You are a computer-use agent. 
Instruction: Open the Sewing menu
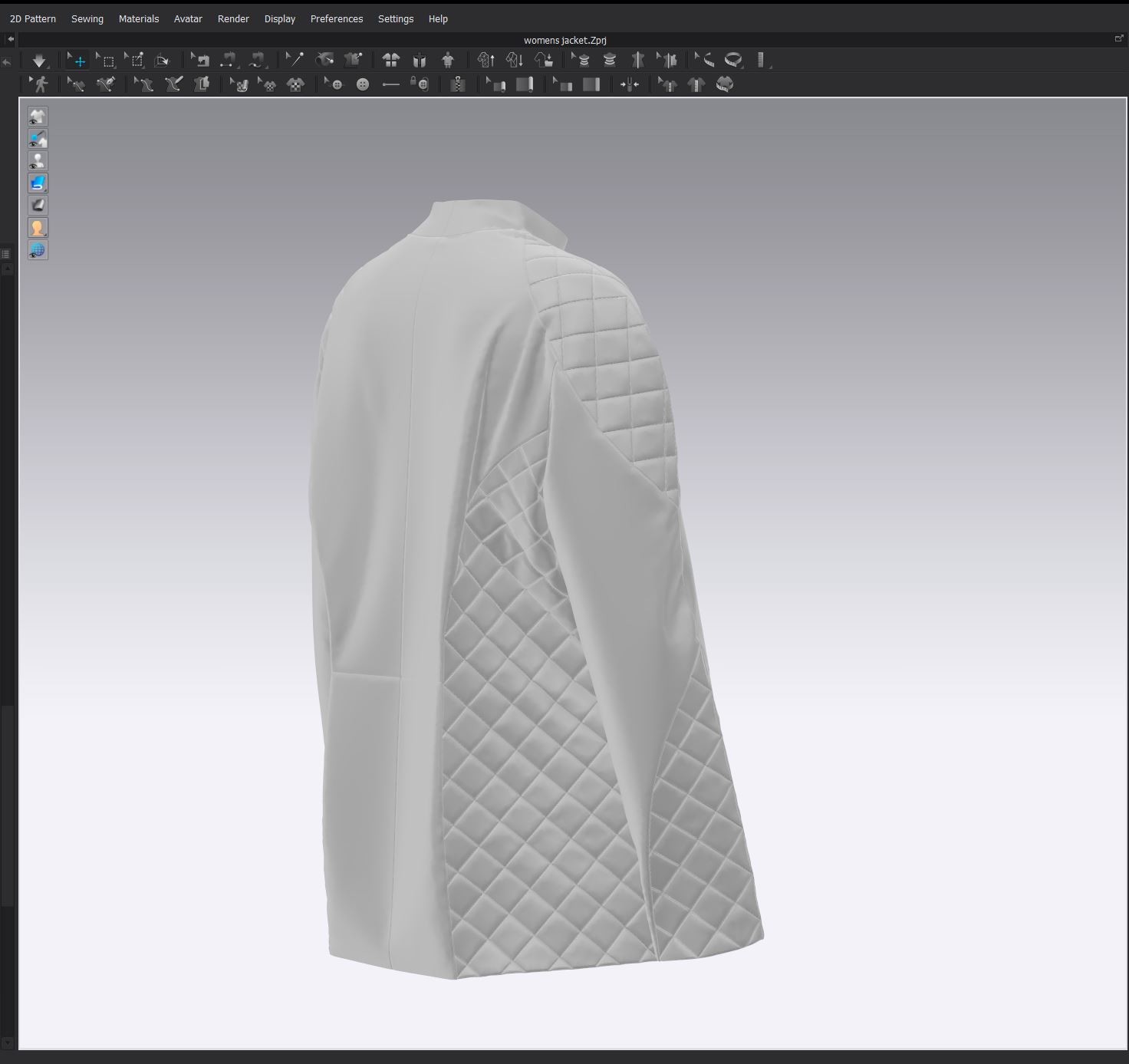(87, 18)
